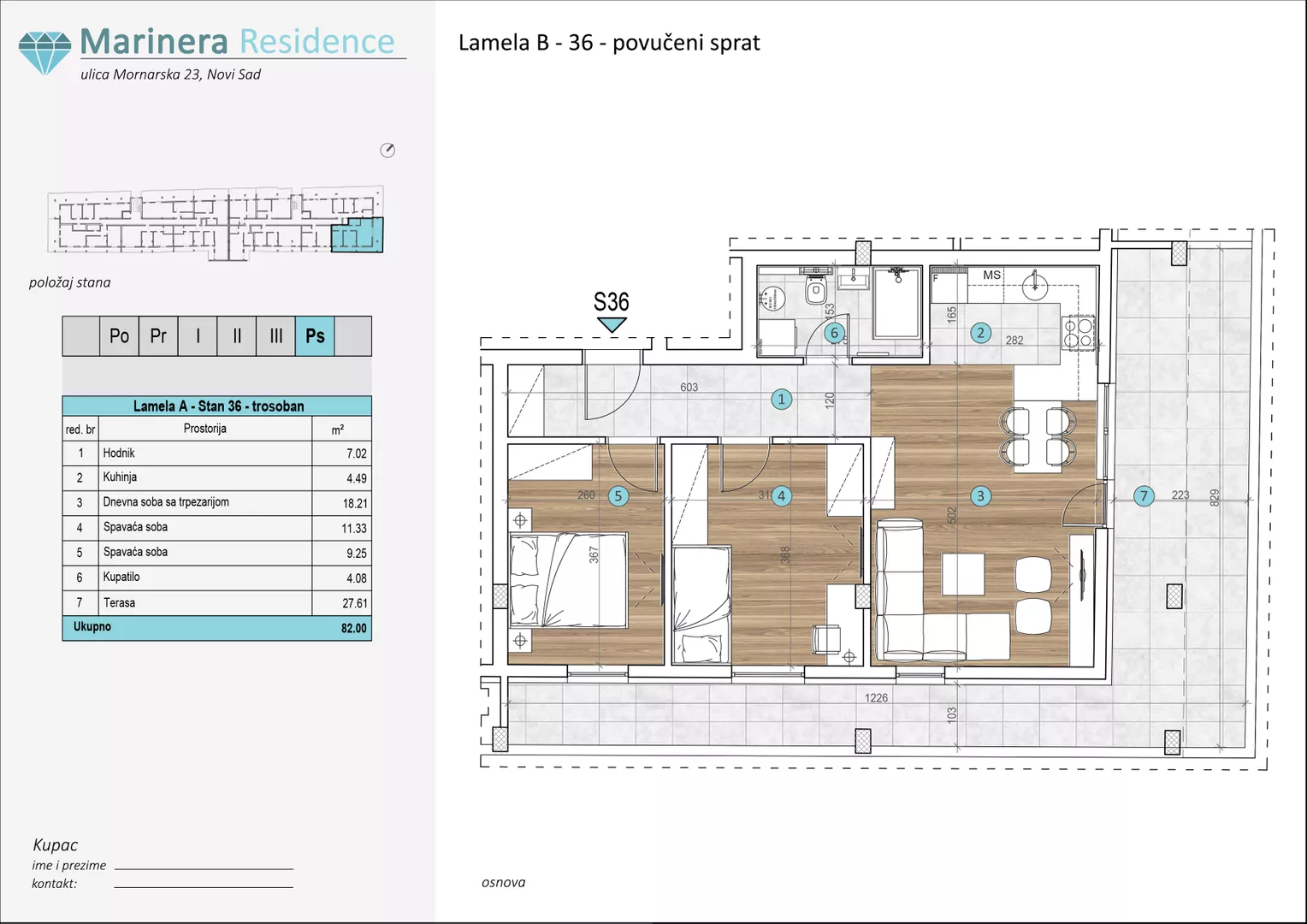Select the highlighted Ps floor tab
This screenshot has height=924, width=1307.
315,336
